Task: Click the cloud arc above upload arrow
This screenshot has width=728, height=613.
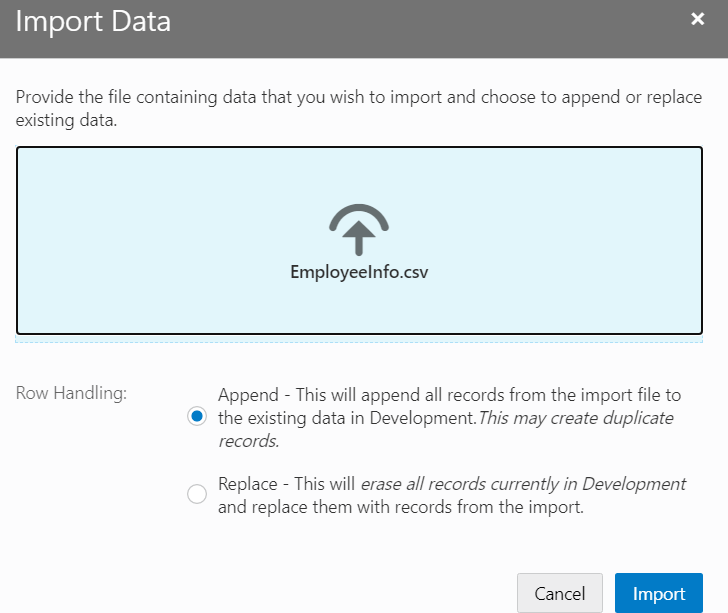Action: click(x=359, y=215)
